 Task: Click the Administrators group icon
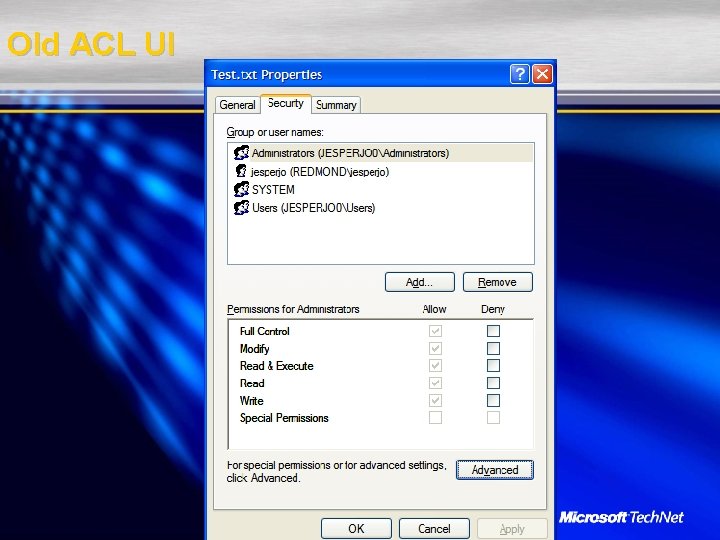click(242, 152)
